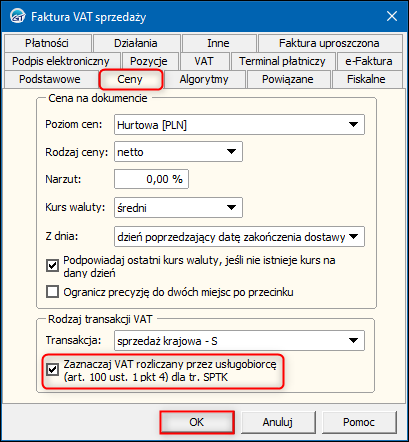
Task: Click the 'Z dnia:' label
Action: [x=62, y=236]
